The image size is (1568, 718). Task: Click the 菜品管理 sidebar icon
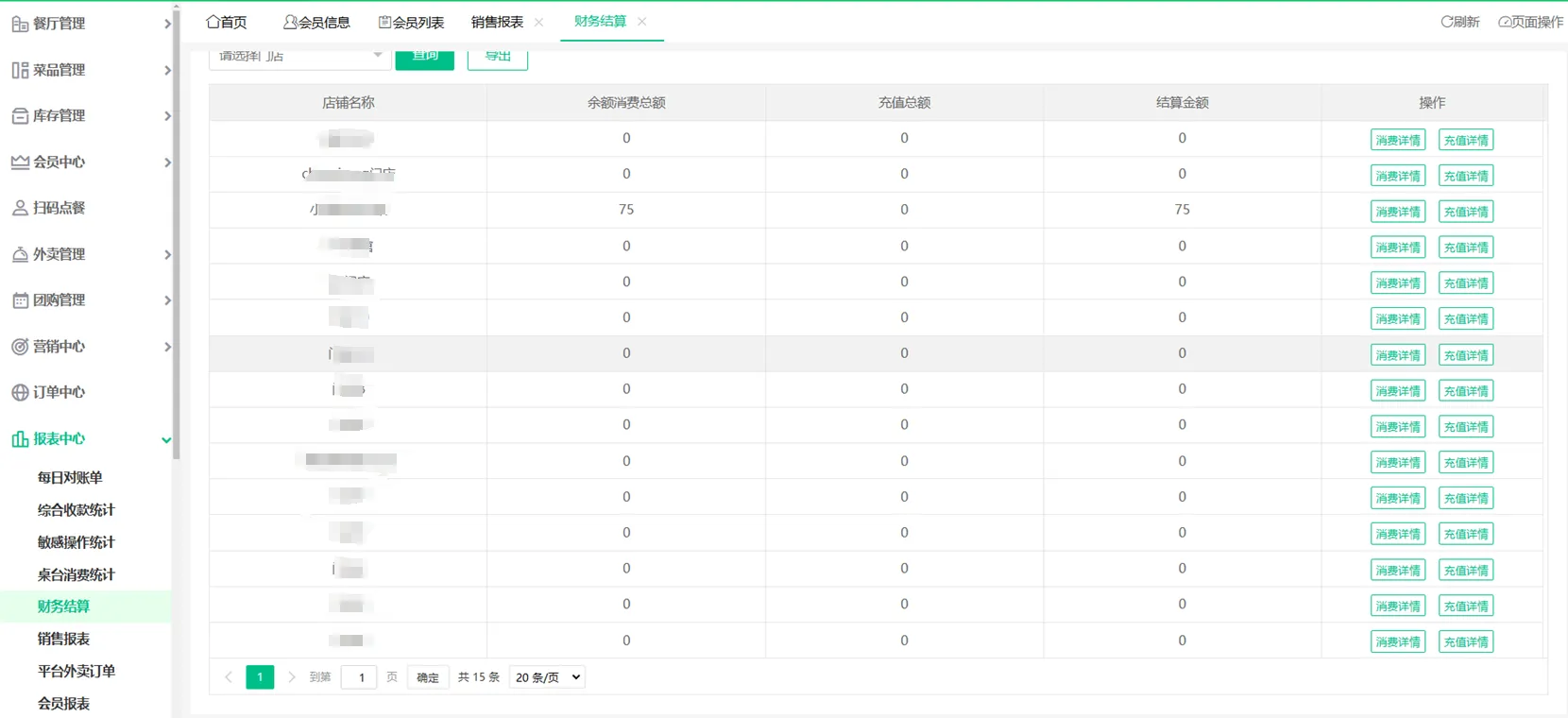[x=20, y=70]
